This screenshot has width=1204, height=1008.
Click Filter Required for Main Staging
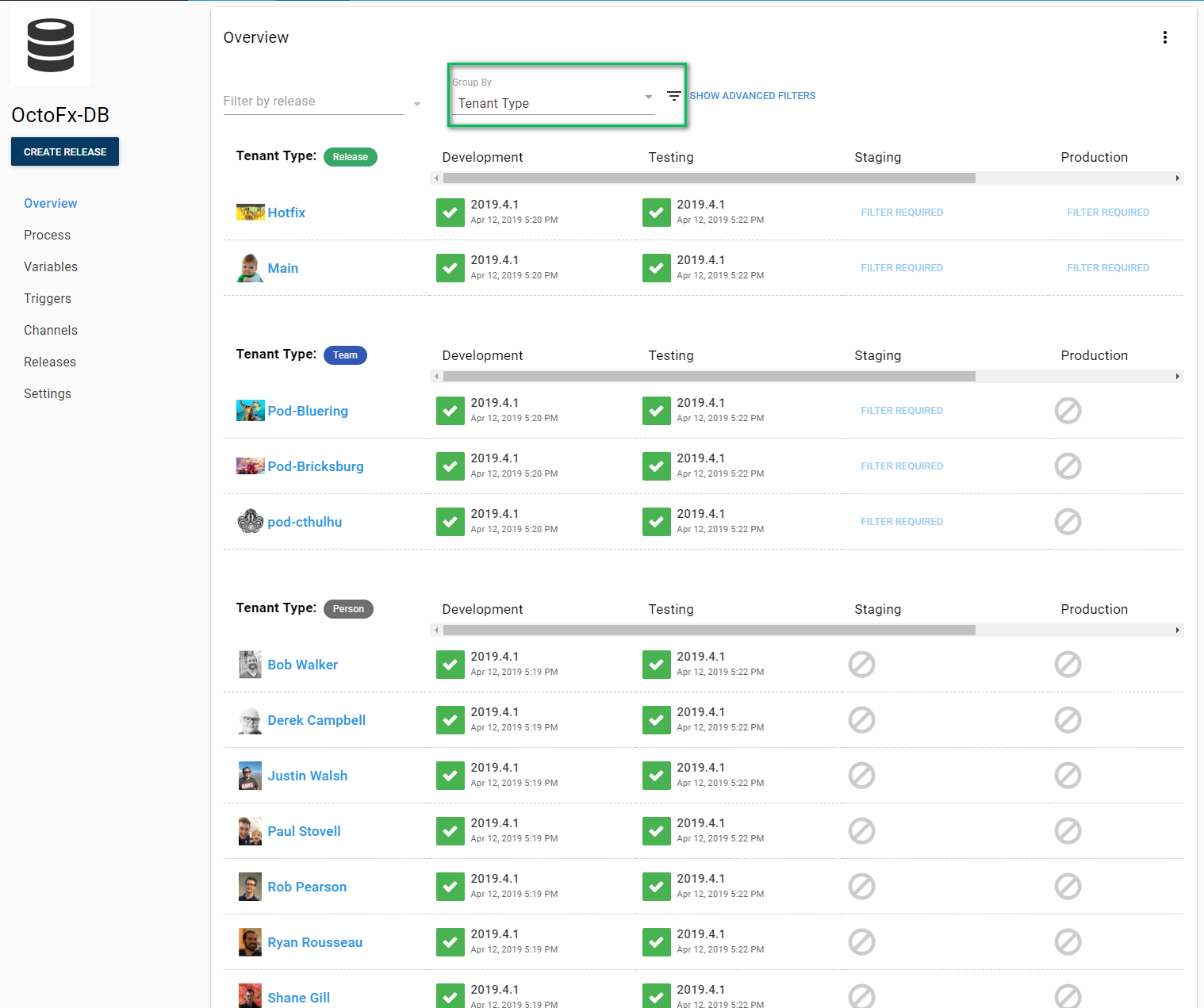pos(901,268)
